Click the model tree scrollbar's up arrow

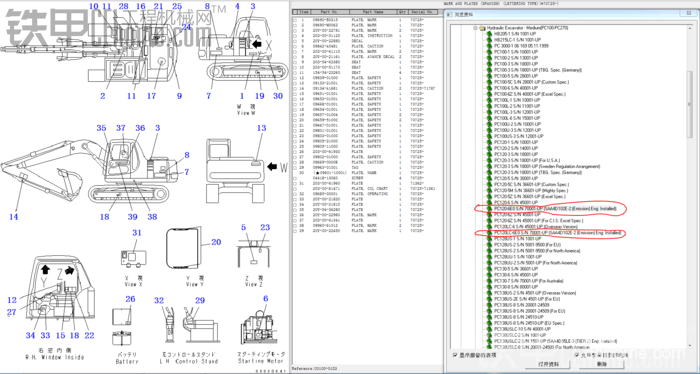pos(690,28)
